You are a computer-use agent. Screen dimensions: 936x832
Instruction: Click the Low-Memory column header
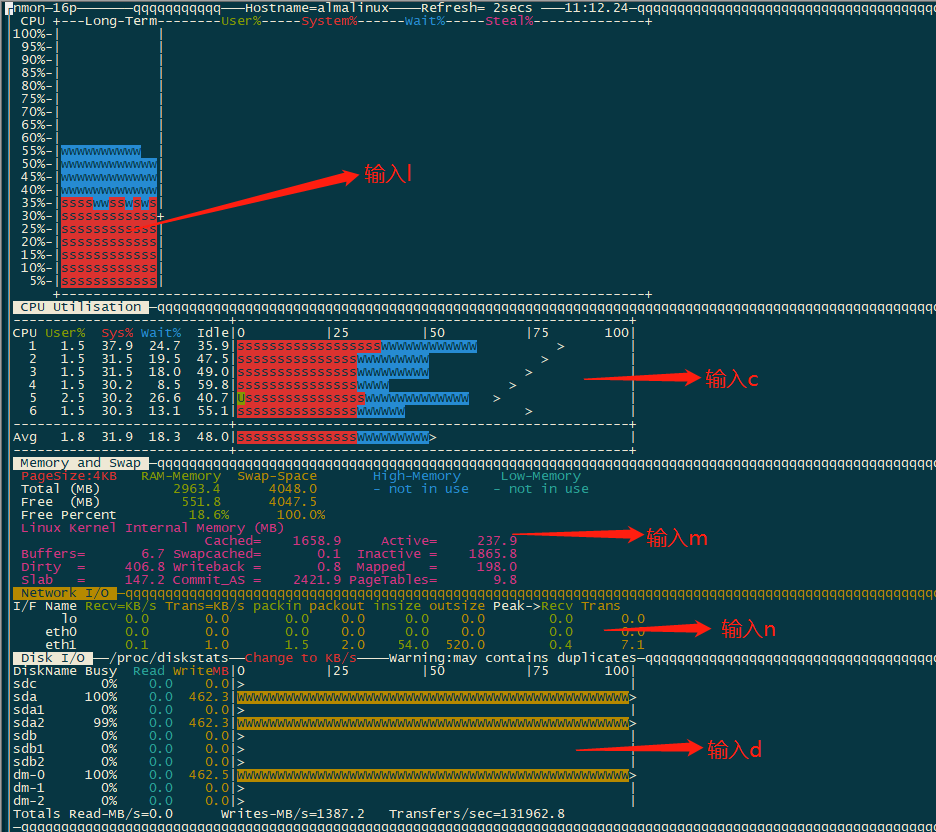click(x=541, y=476)
